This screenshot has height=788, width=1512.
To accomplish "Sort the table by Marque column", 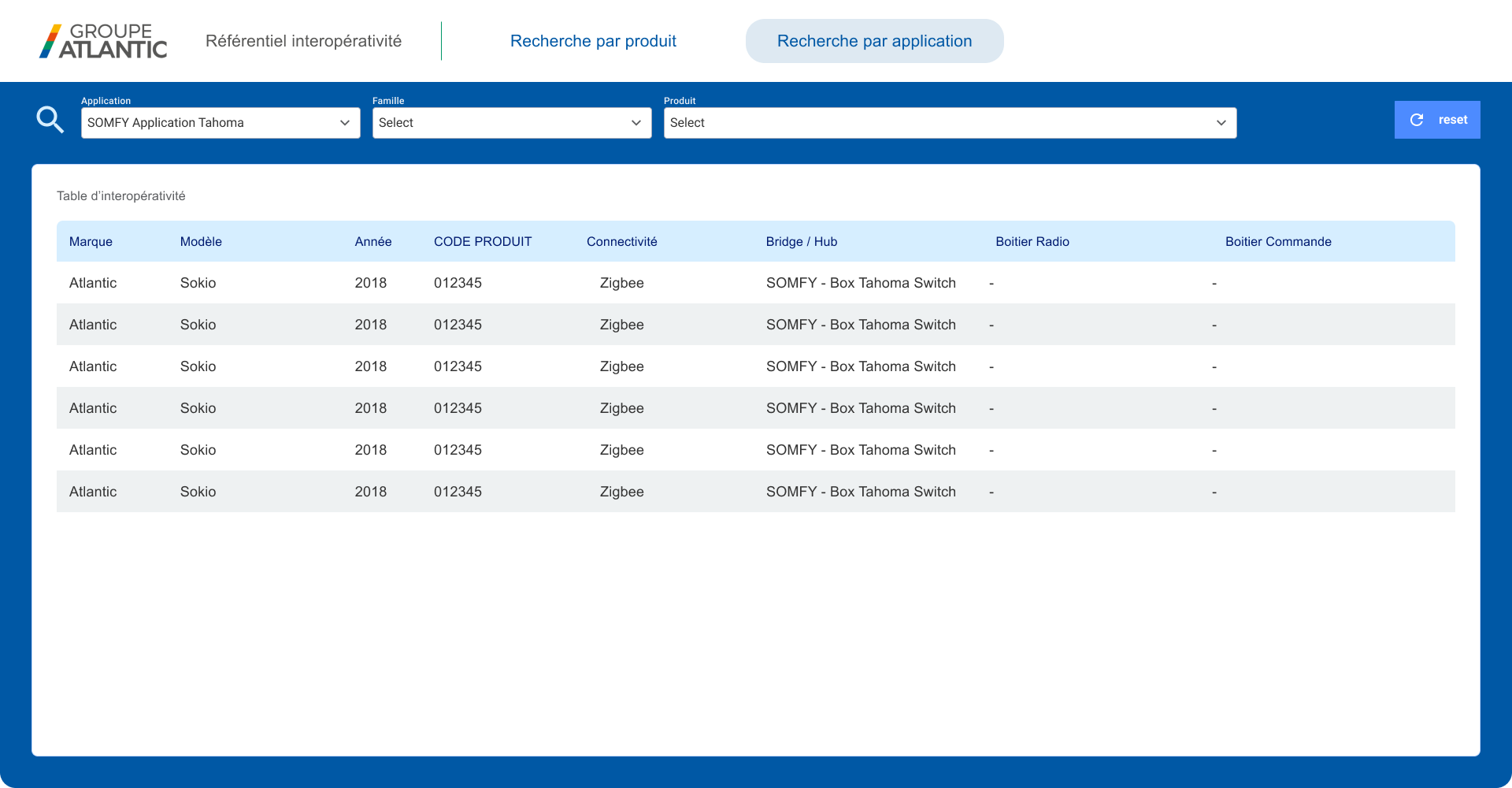I will click(x=91, y=242).
